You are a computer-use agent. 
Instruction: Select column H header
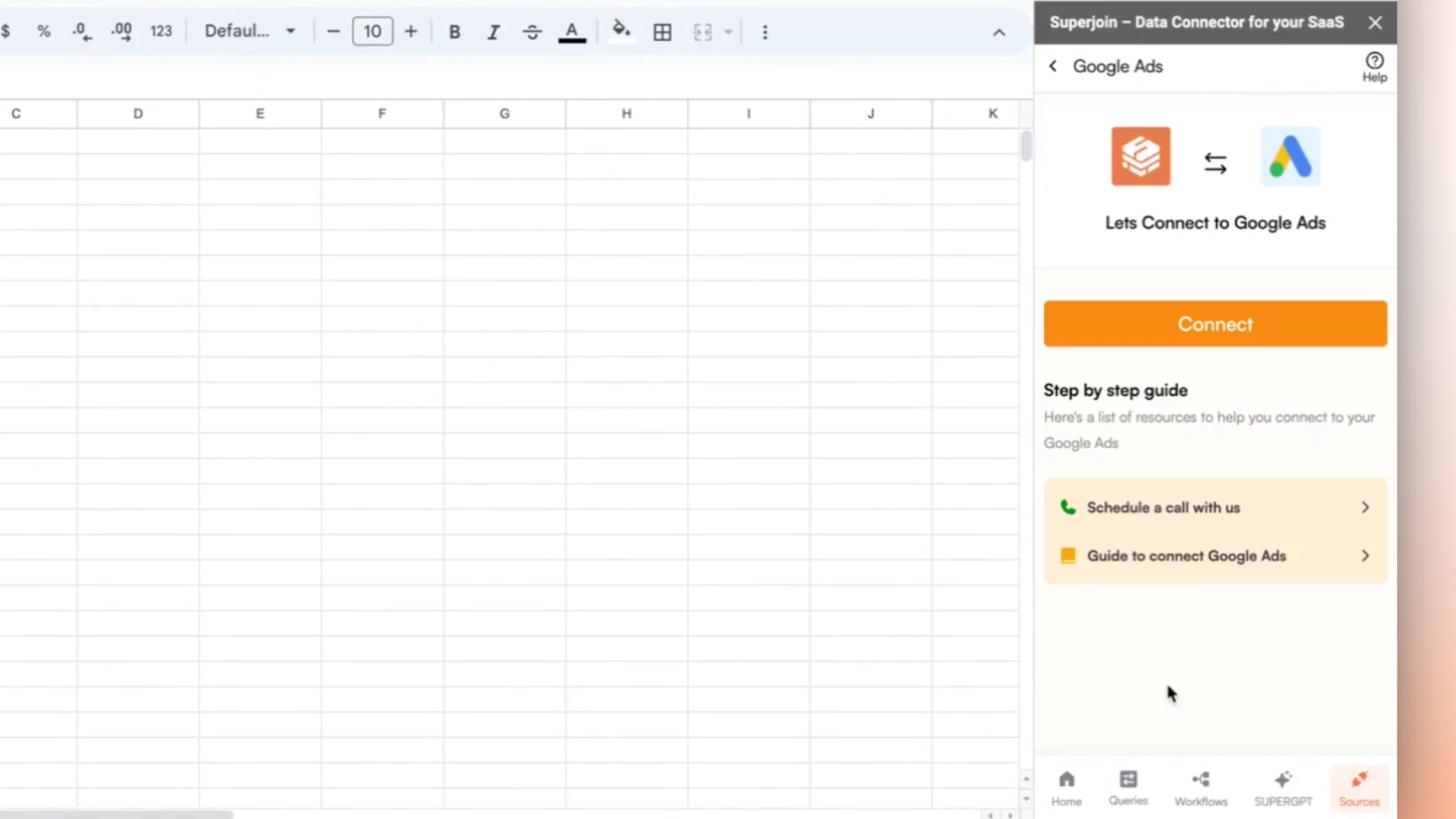coord(626,114)
